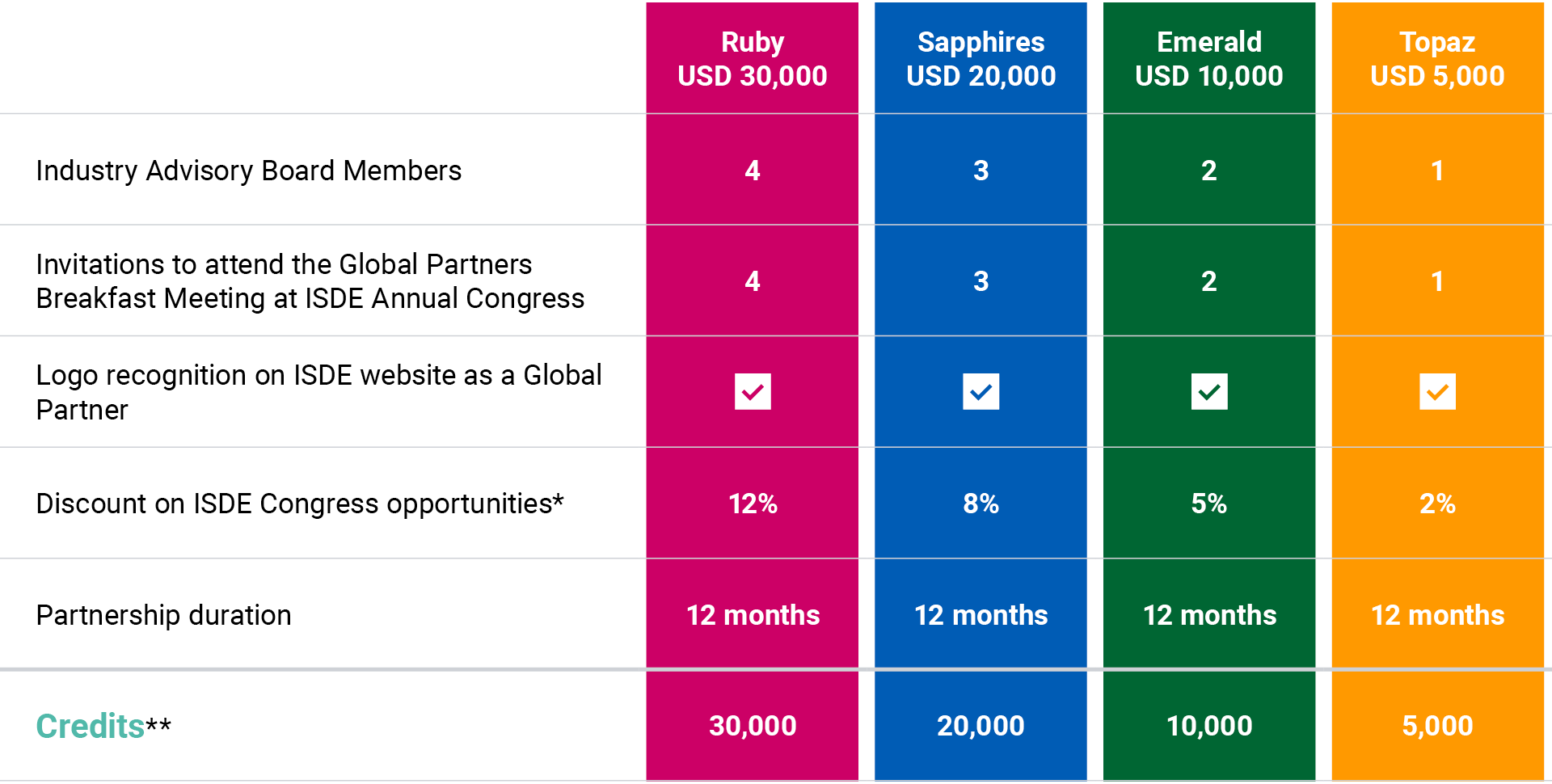Viewport: 1552px width, 784px height.
Task: Click the Industry Advisory Board Members row label
Action: click(249, 171)
